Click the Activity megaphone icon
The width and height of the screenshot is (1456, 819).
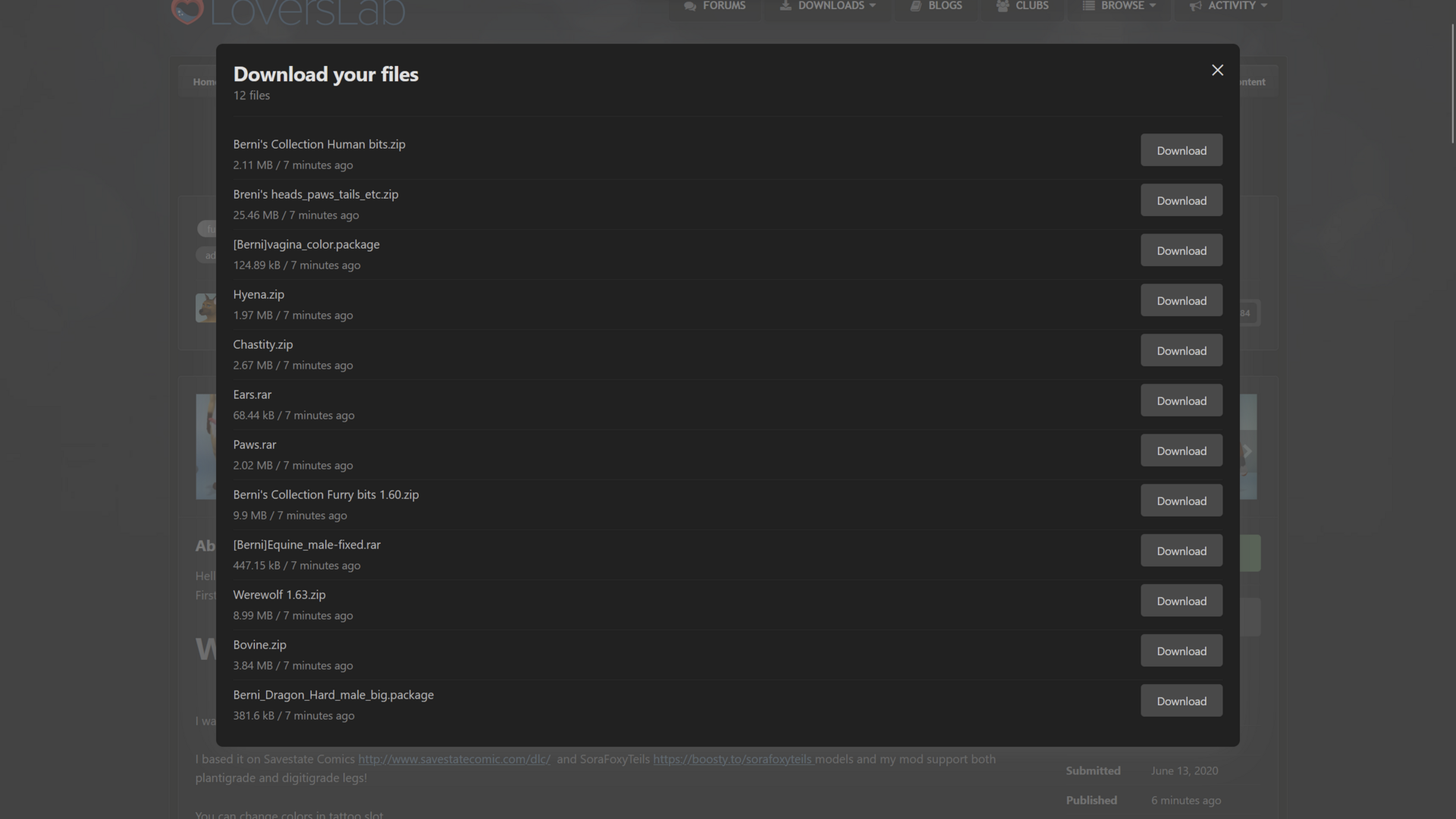pyautogui.click(x=1196, y=6)
